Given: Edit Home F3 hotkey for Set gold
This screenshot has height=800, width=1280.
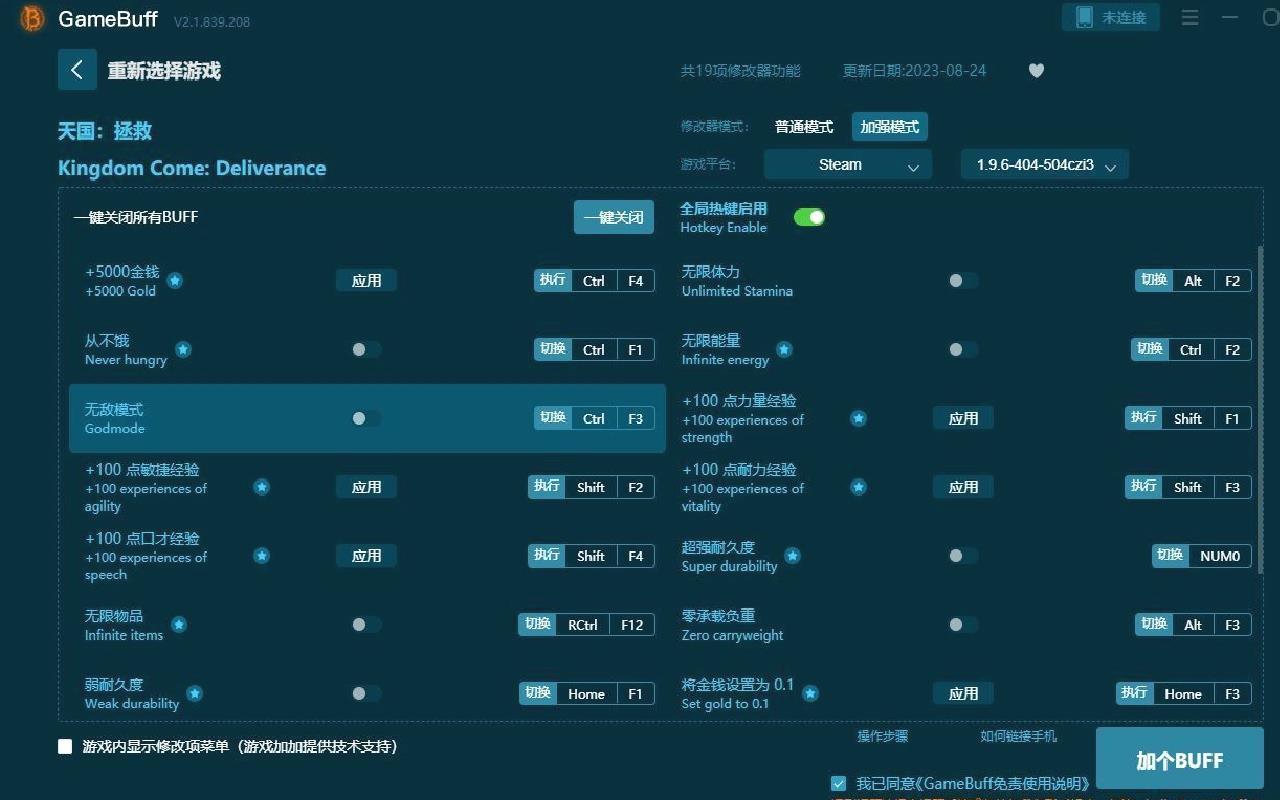Looking at the screenshot, I should click(x=1184, y=693).
